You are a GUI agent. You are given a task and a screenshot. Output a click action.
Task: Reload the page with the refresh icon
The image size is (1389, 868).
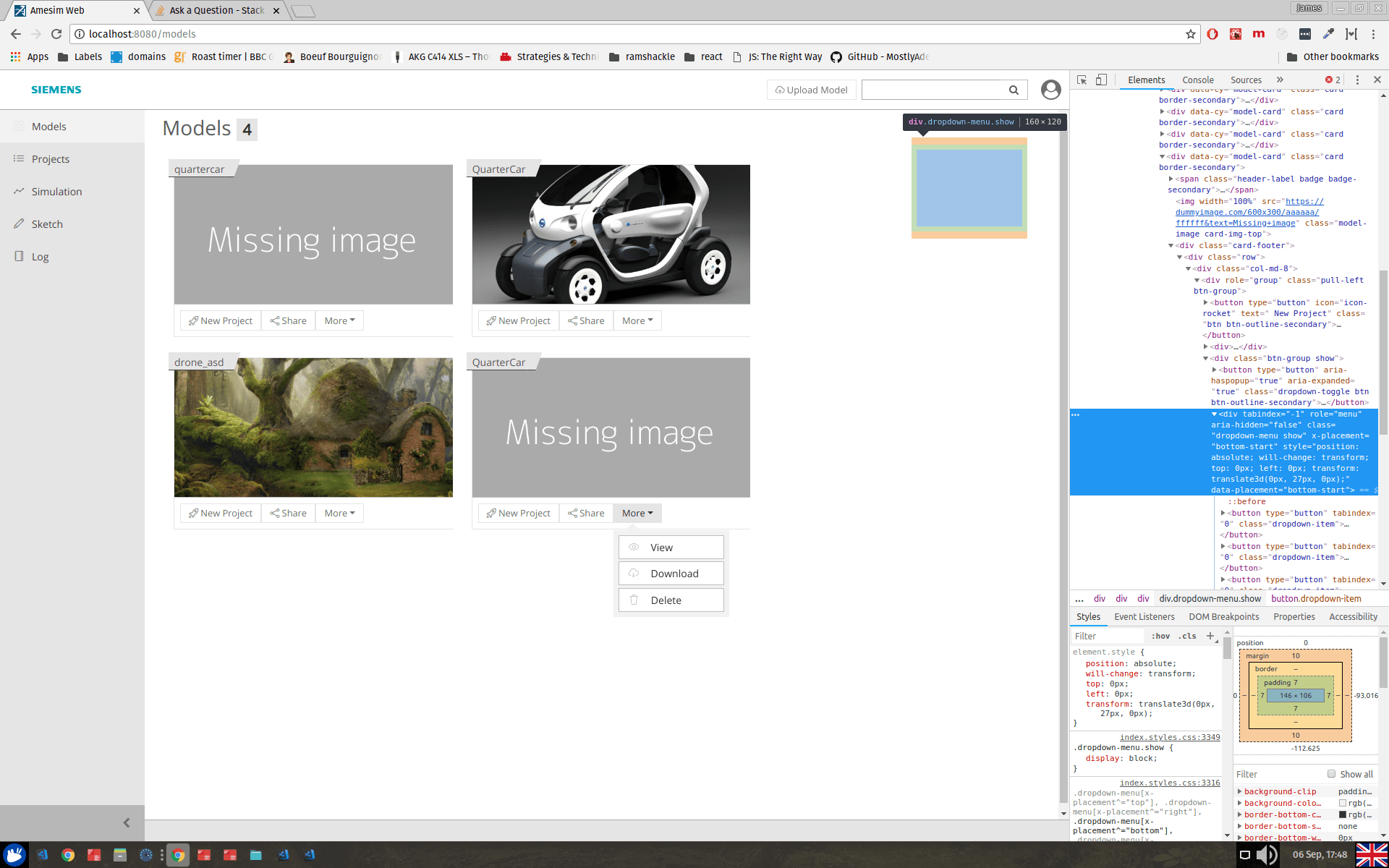(x=56, y=34)
